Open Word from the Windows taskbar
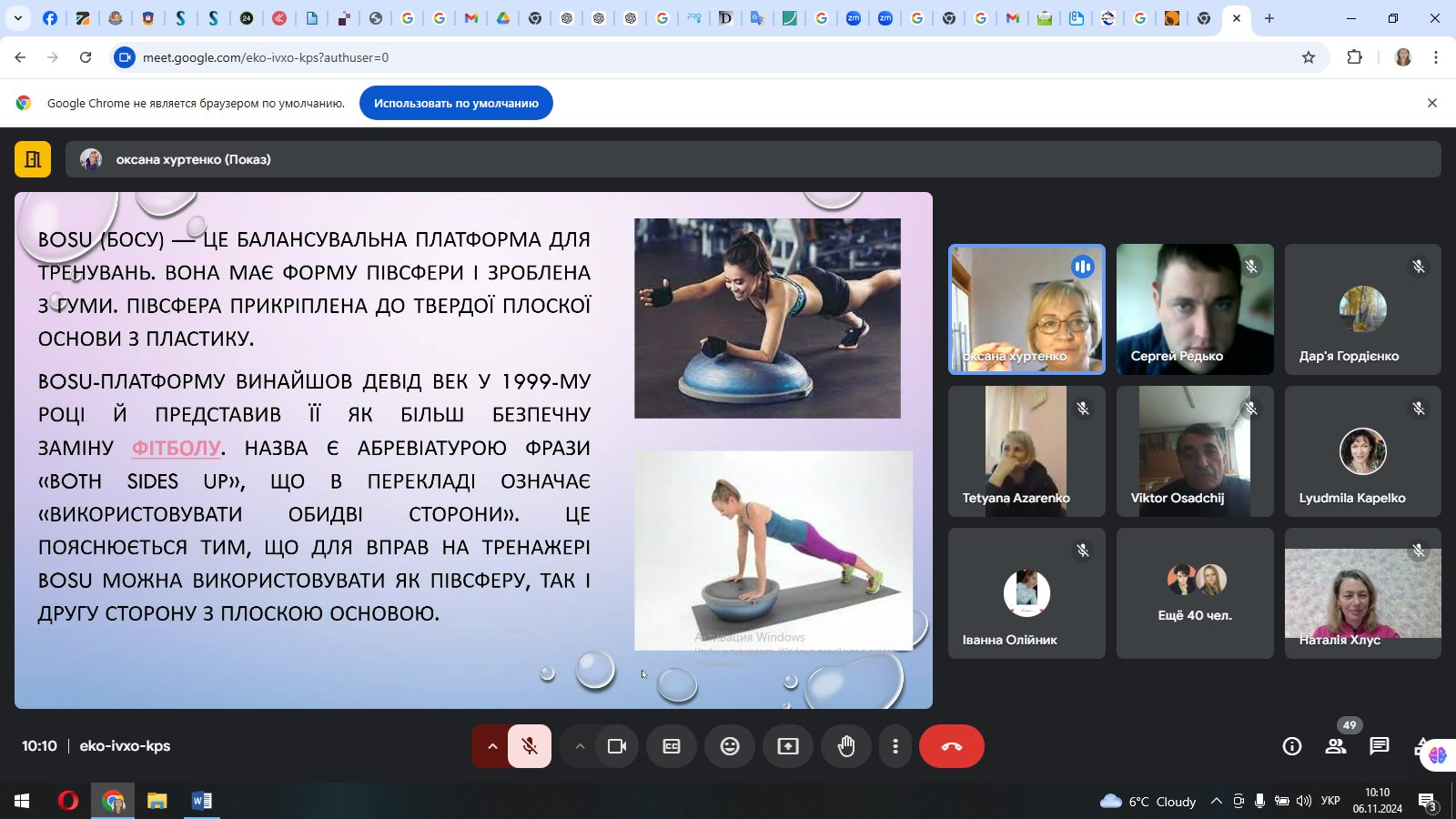 202,801
